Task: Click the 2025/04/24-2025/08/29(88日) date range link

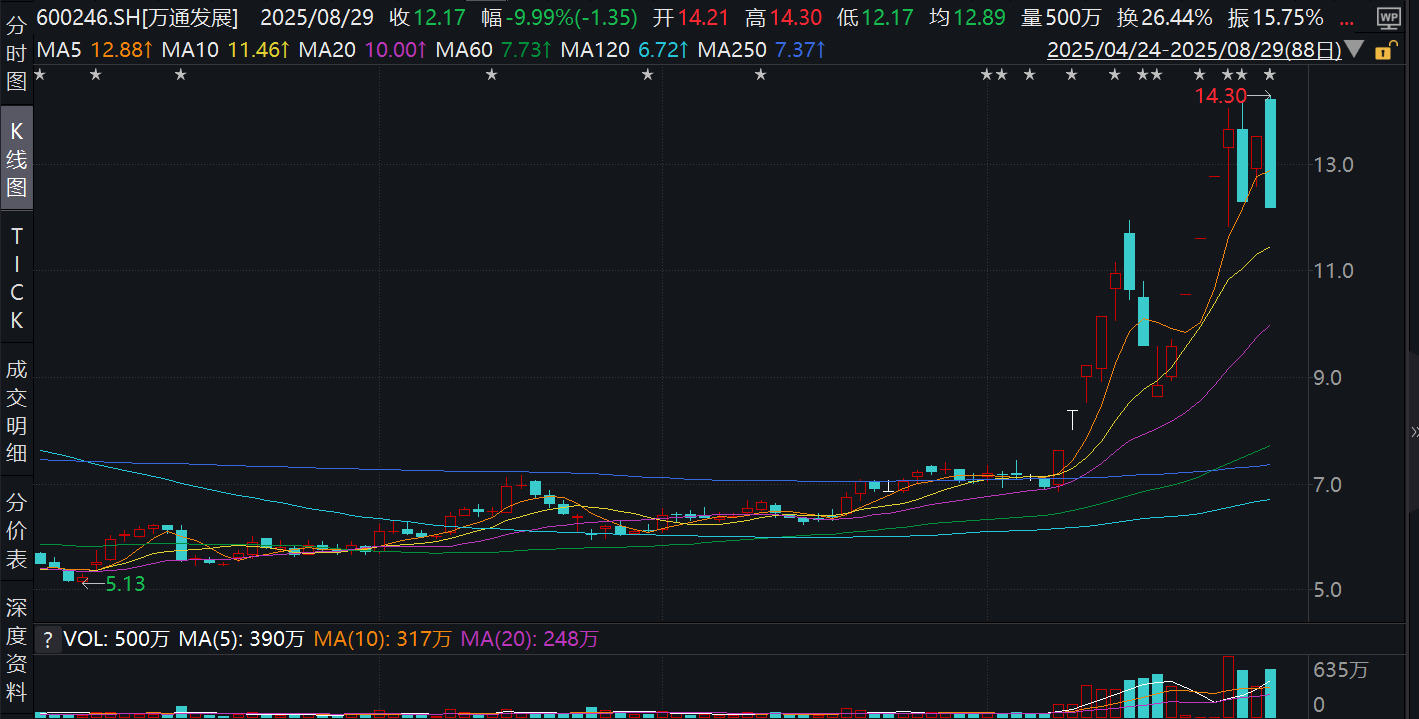Action: click(x=1193, y=50)
